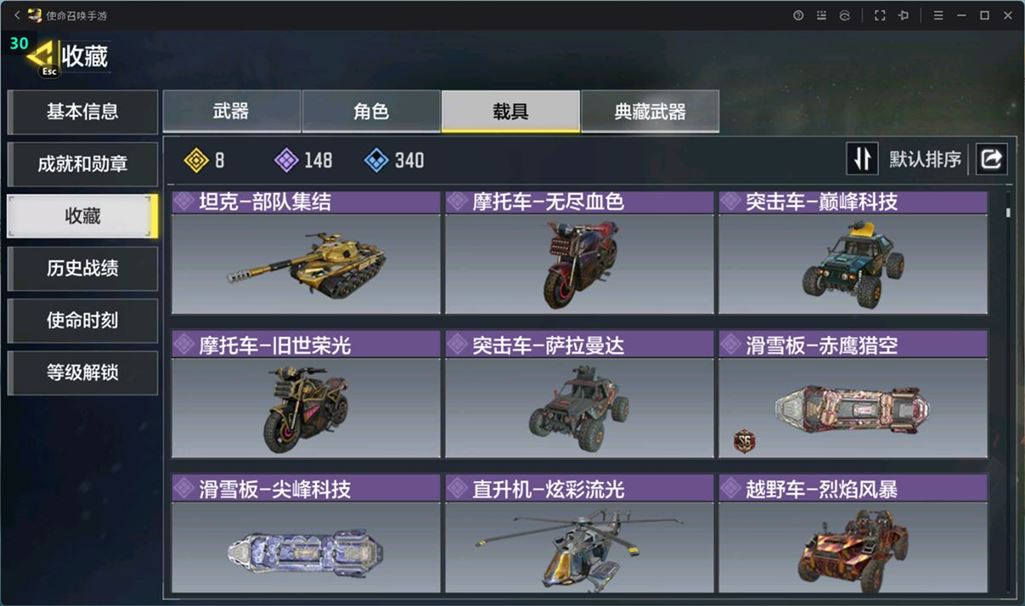Open the 典藏武器 tab

(x=650, y=111)
